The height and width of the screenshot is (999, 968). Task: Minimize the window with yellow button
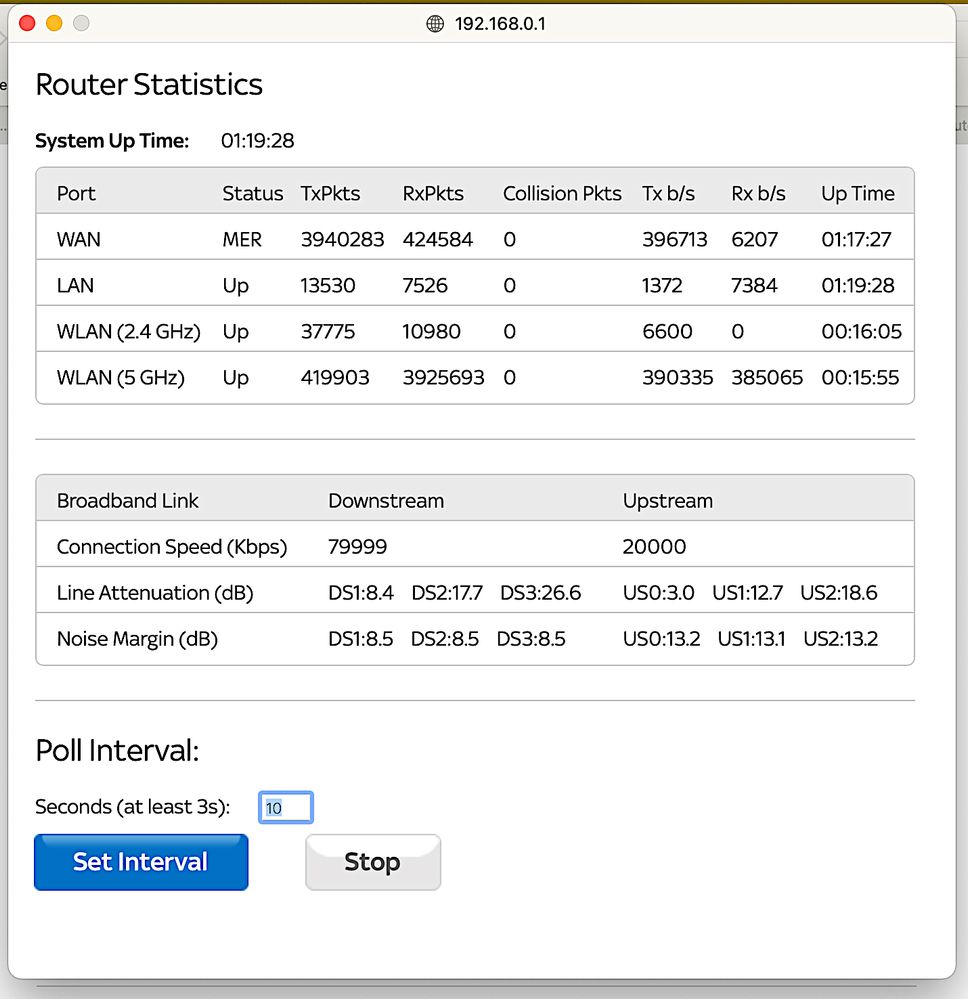pyautogui.click(x=54, y=23)
